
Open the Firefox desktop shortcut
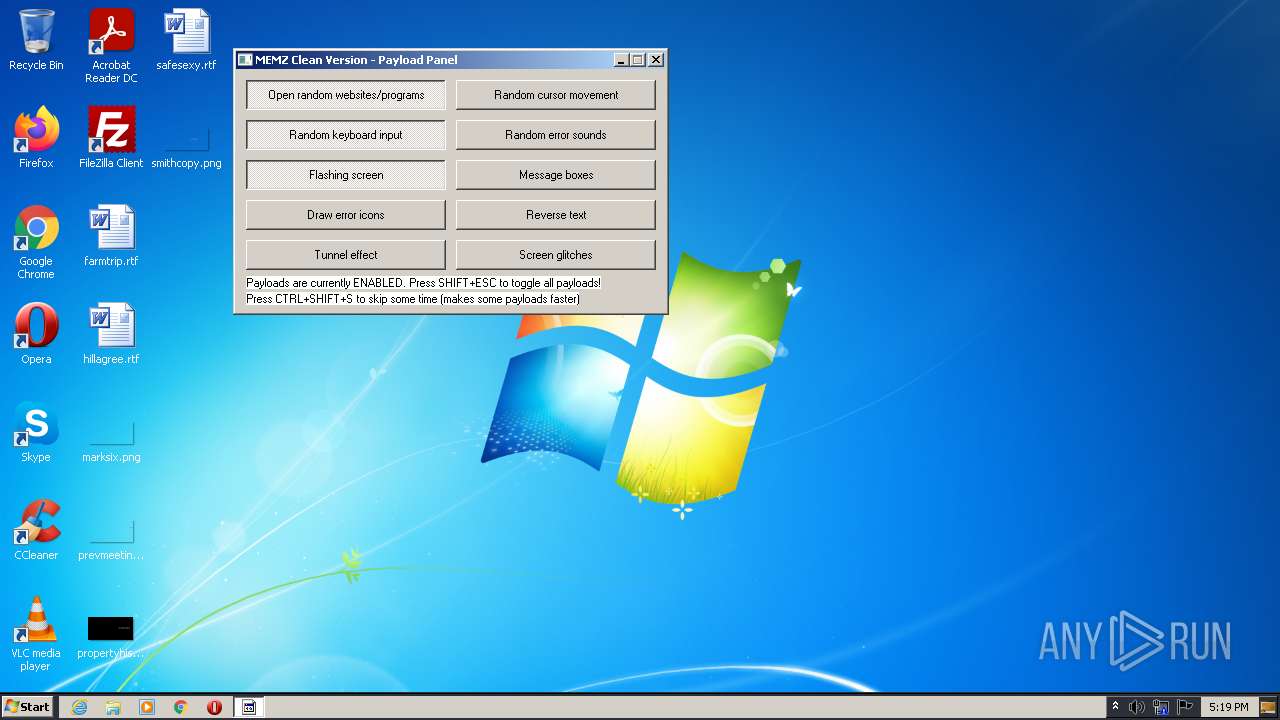[x=36, y=138]
